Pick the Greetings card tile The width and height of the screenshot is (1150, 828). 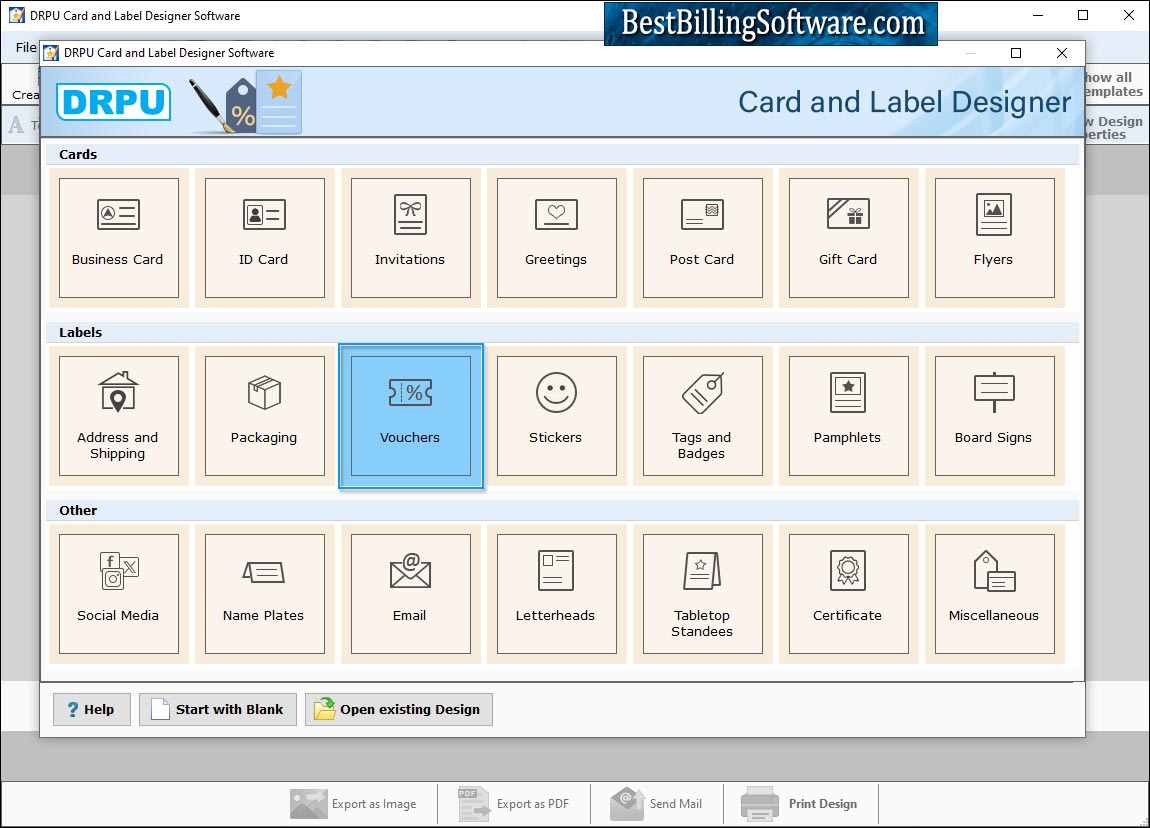point(557,238)
